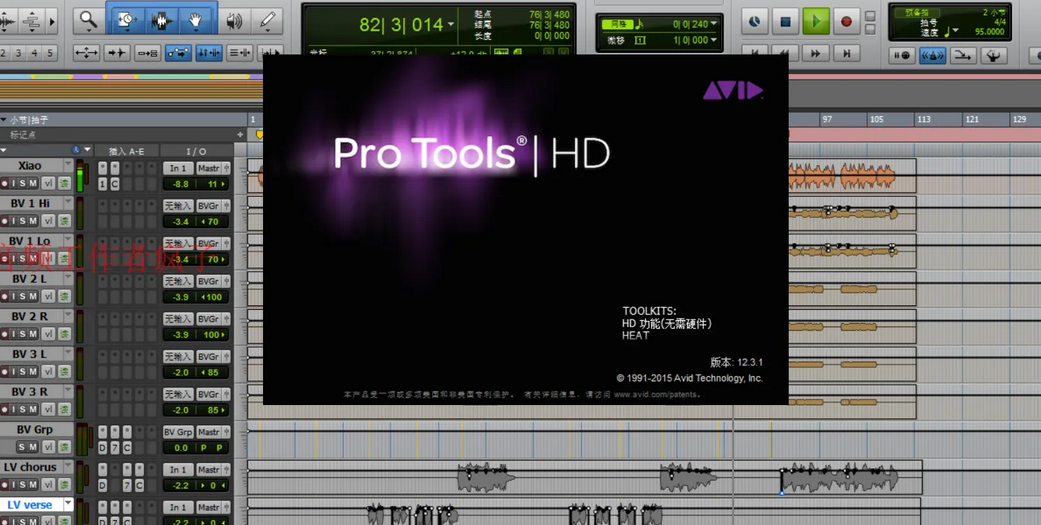Select the Zoomer magnifier tool
The height and width of the screenshot is (525, 1041).
tap(88, 21)
